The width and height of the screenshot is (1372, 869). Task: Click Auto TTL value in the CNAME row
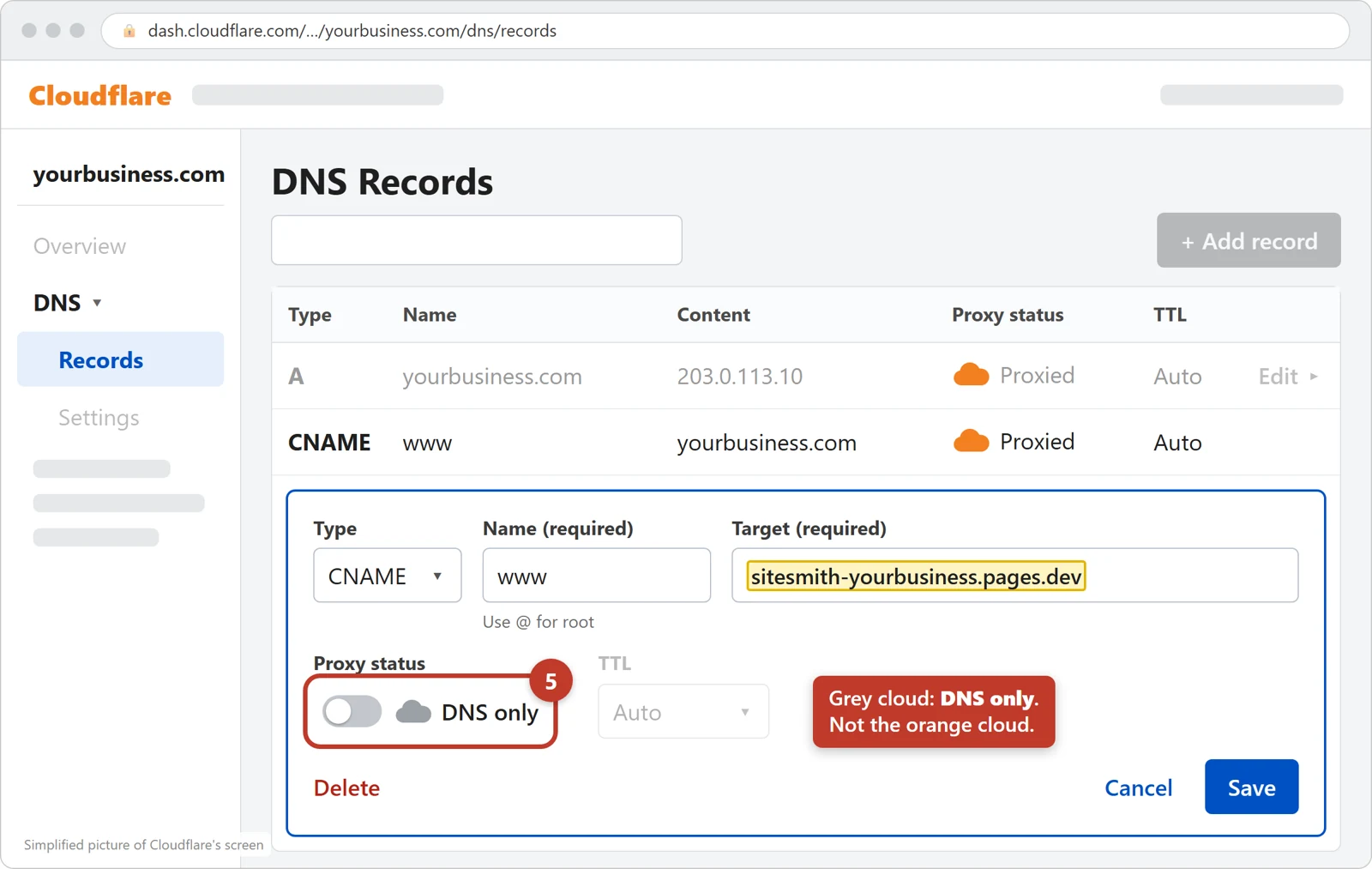coord(1177,443)
